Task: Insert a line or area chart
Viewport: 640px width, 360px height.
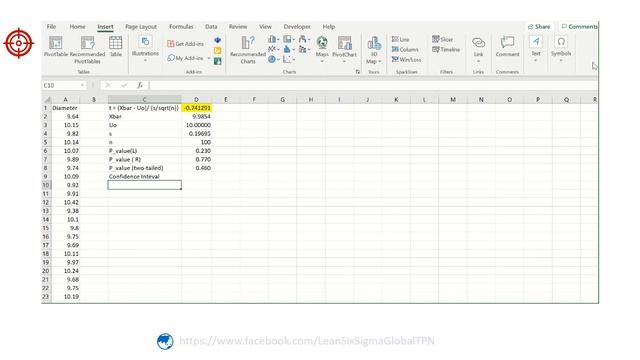Action: [273, 49]
